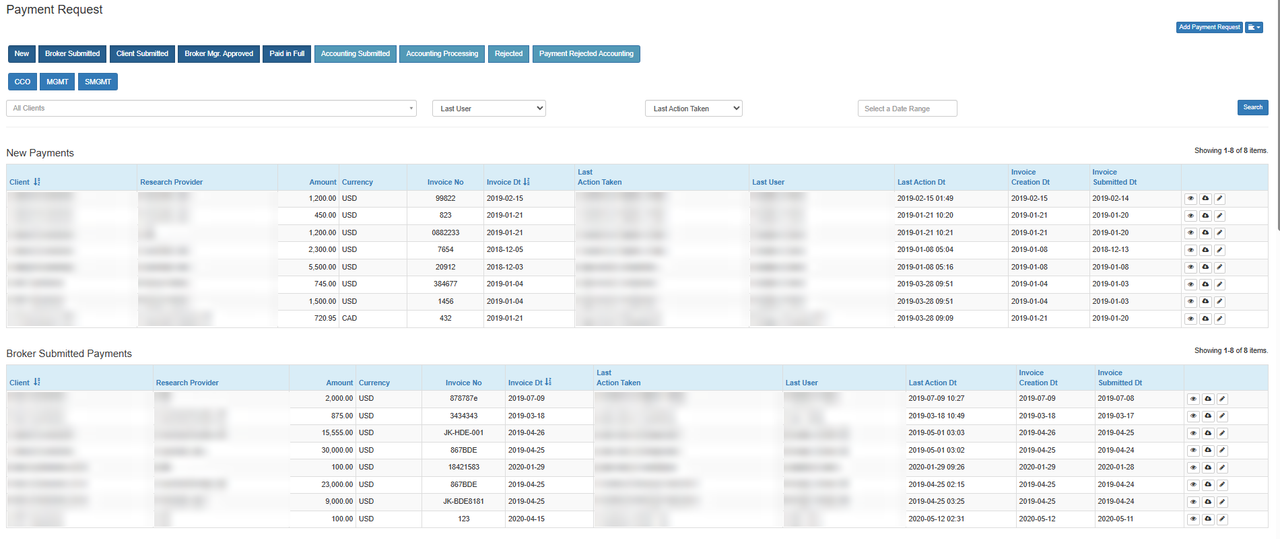Filter by Accounting Submitted status

click(356, 53)
